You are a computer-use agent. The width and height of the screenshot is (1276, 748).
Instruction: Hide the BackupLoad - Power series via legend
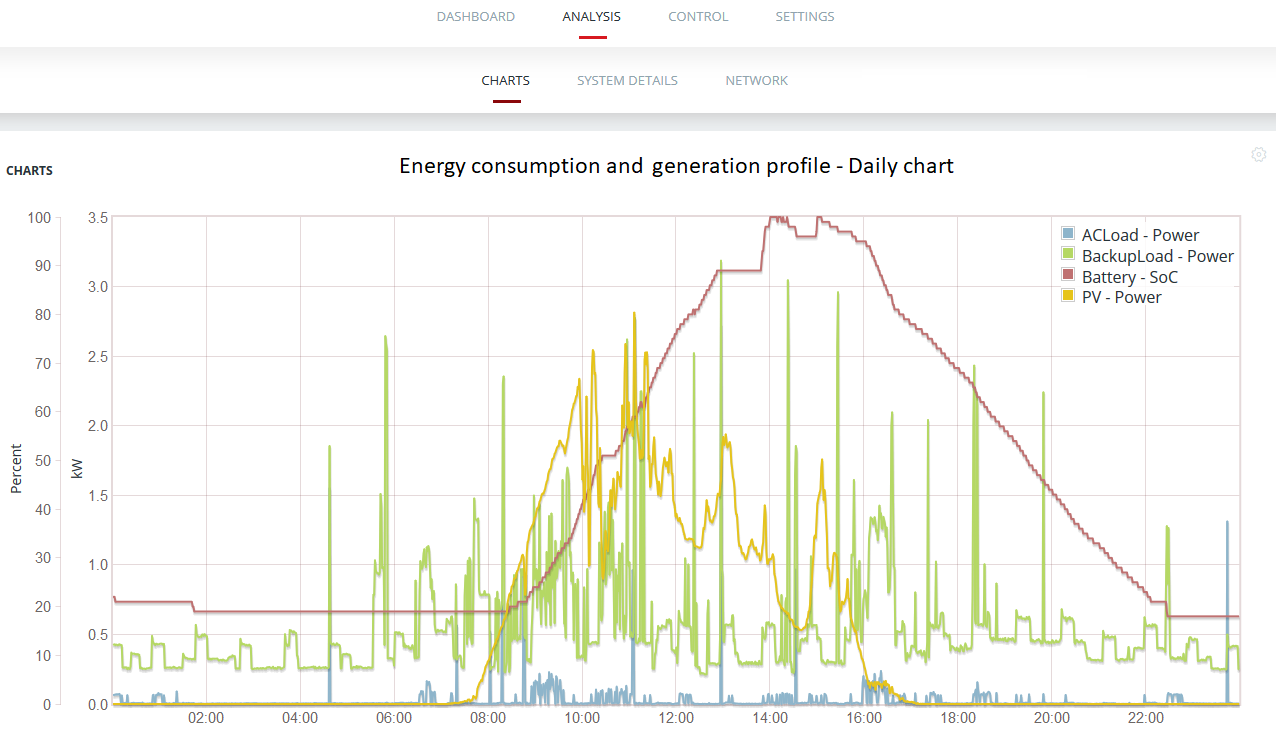tap(1157, 255)
